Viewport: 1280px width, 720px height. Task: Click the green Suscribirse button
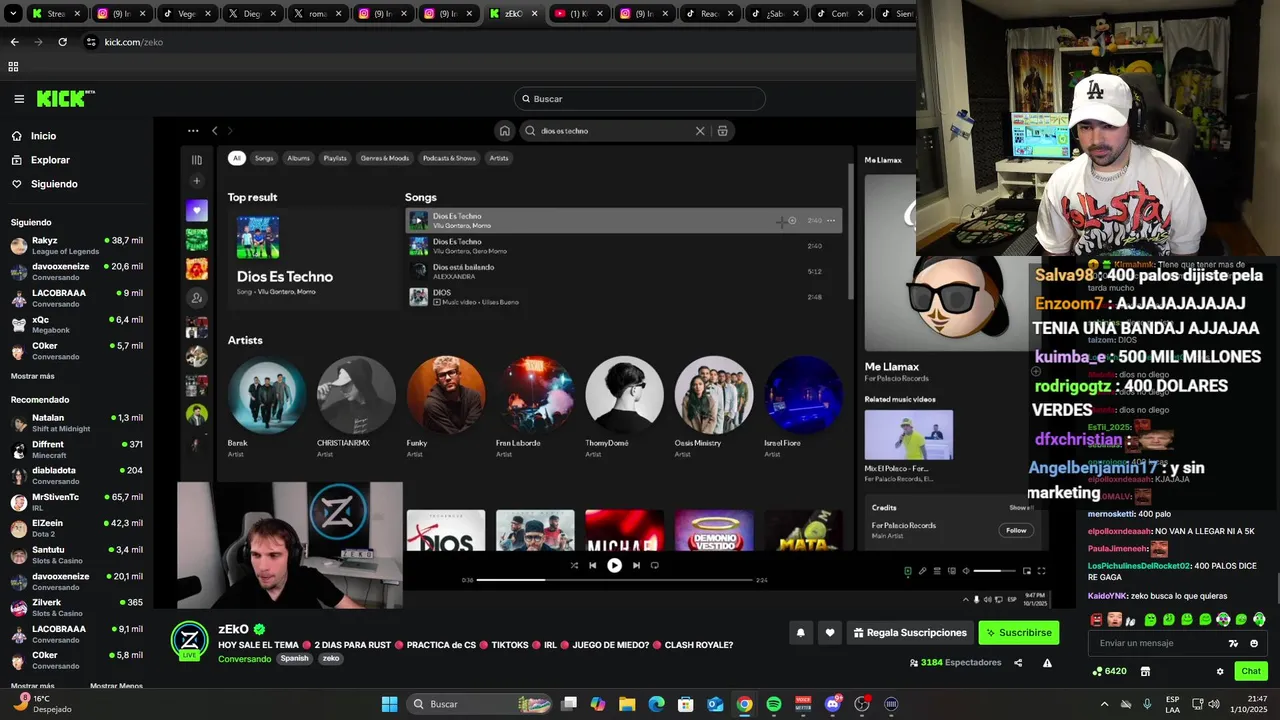(x=1018, y=632)
